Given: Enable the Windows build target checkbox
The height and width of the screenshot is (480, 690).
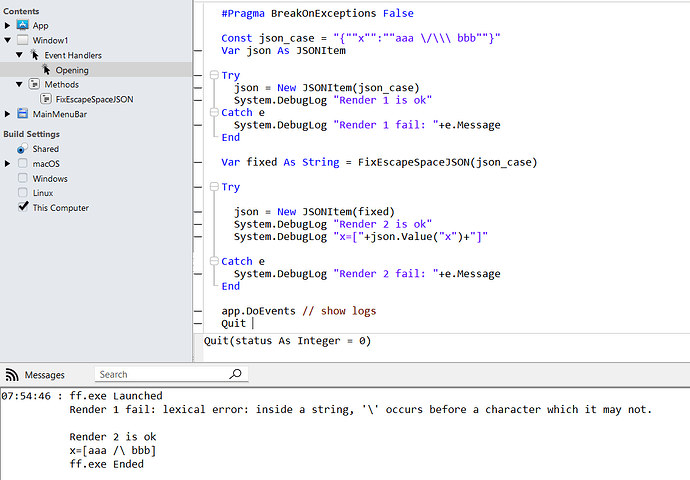Looking at the screenshot, I should pos(22,178).
